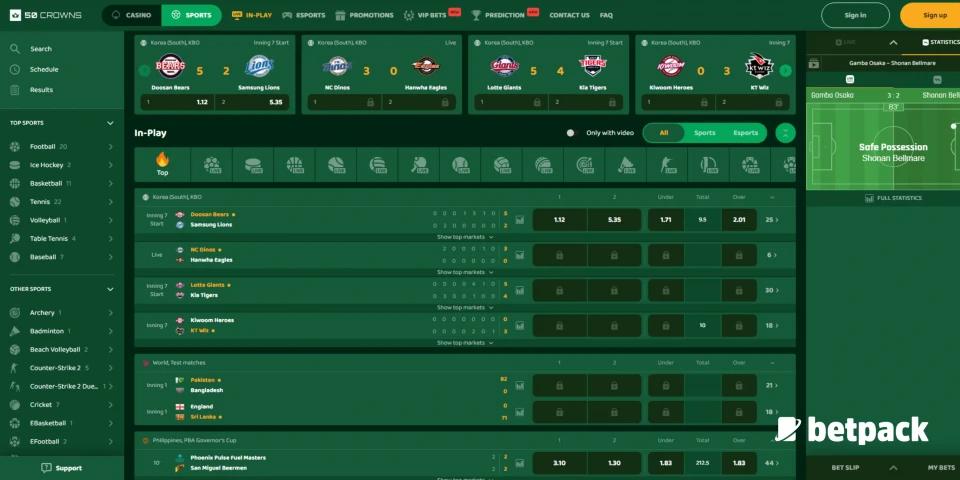
Task: Select the Sports filter option
Action: tap(704, 132)
